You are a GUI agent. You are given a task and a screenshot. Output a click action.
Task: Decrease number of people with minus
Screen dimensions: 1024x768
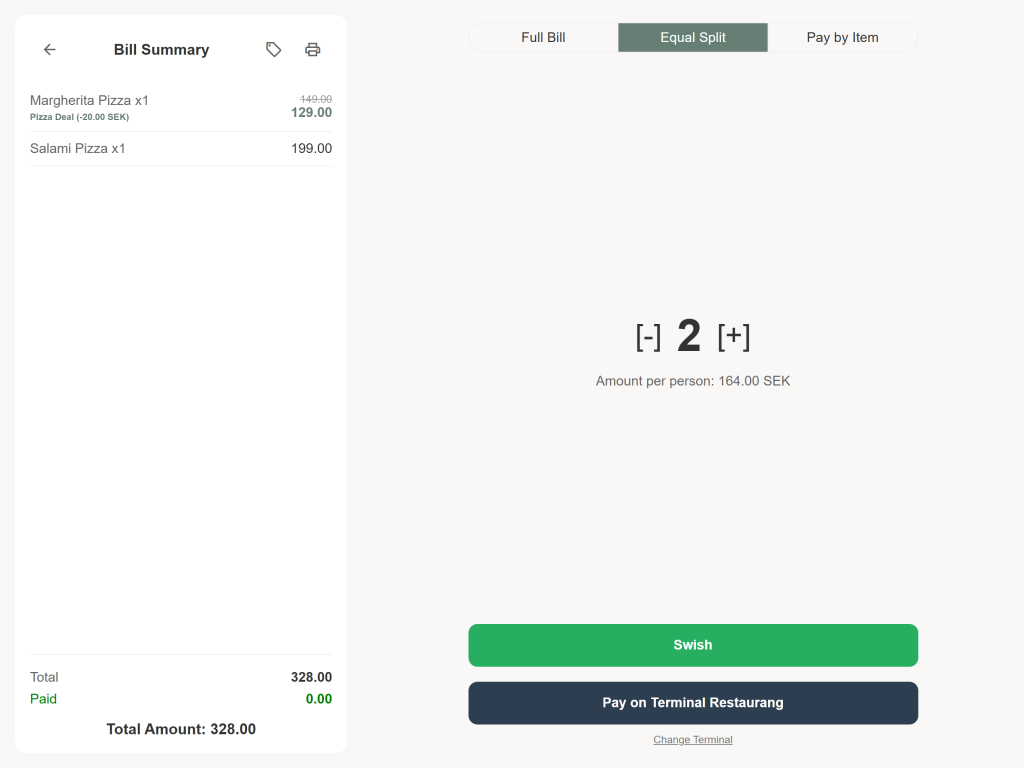648,337
